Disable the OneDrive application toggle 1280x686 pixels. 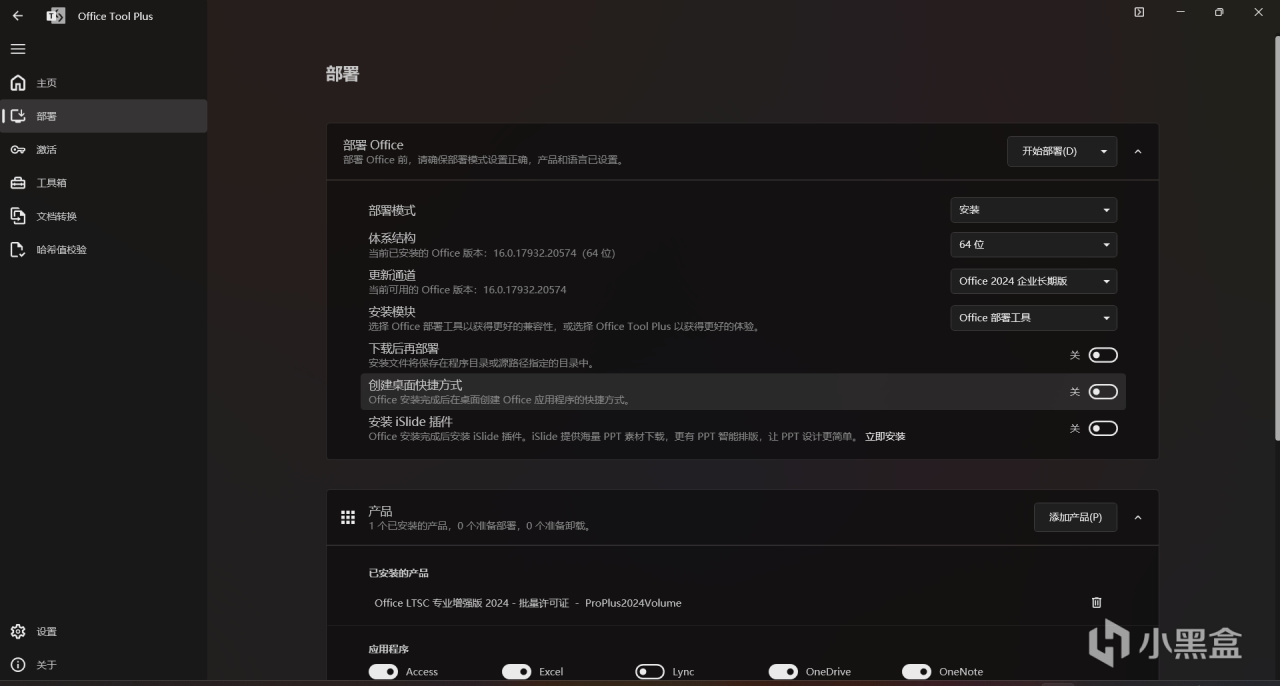click(x=783, y=671)
